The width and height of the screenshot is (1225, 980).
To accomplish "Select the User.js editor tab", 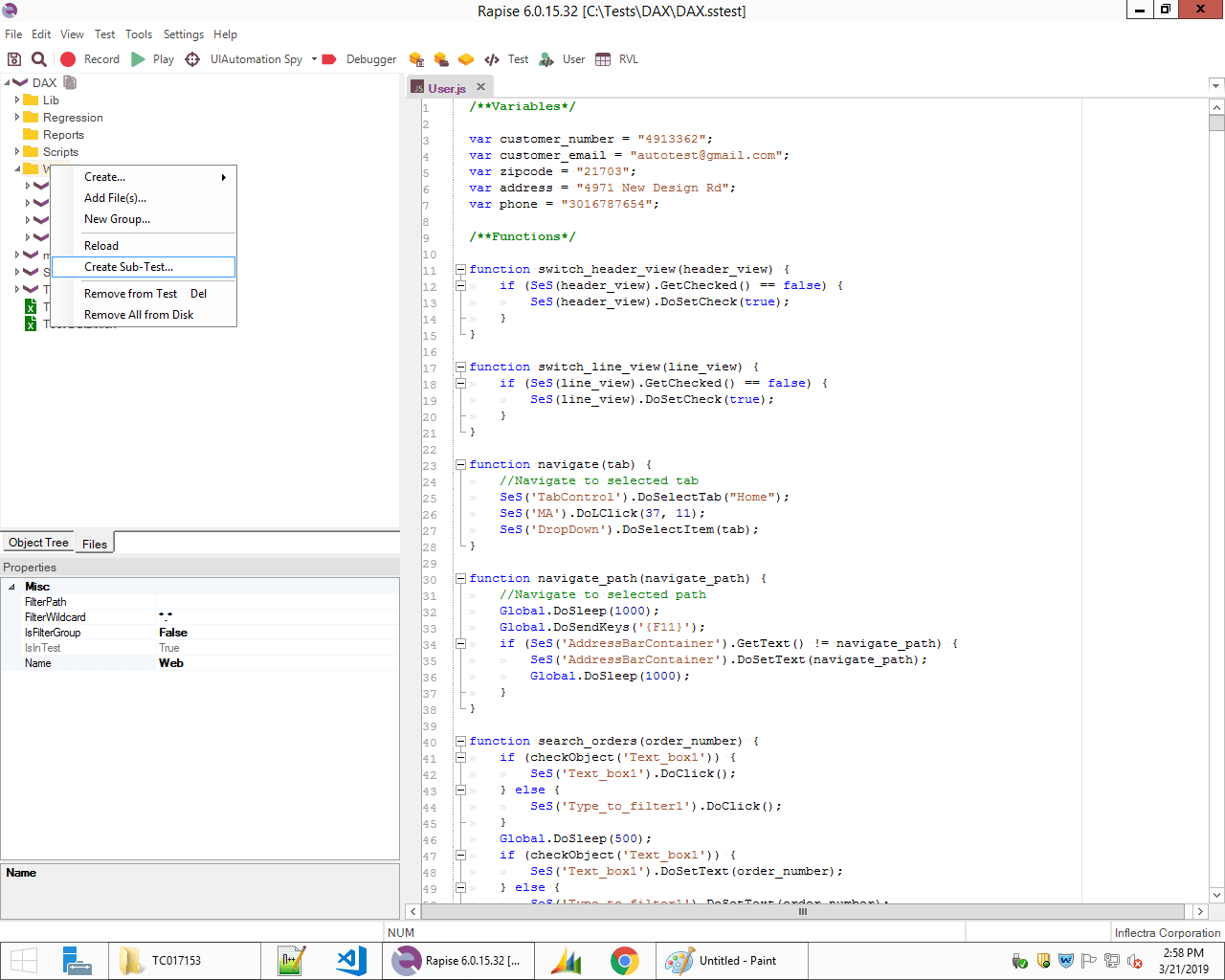I will [x=446, y=88].
